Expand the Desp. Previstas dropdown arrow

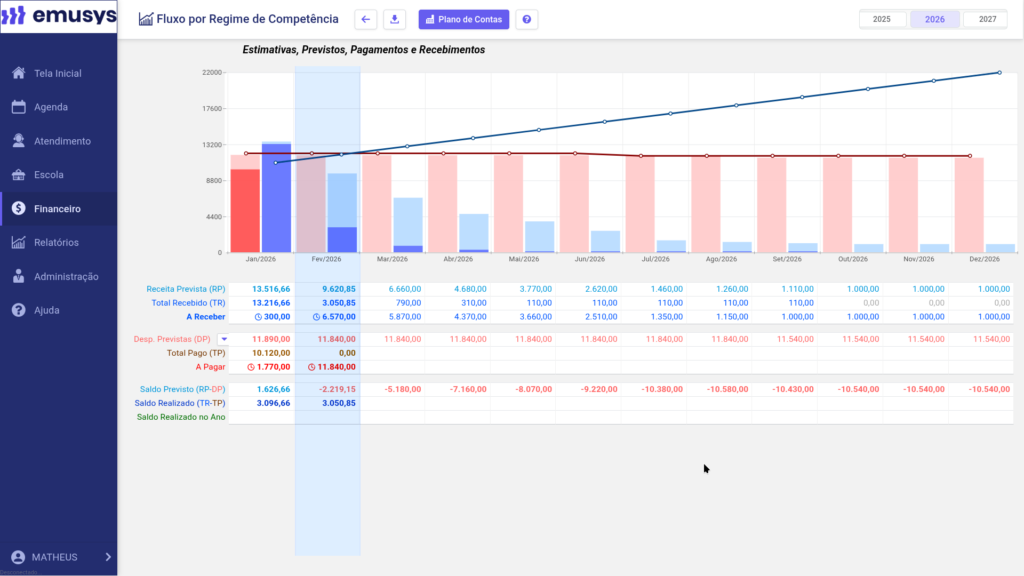tap(223, 340)
